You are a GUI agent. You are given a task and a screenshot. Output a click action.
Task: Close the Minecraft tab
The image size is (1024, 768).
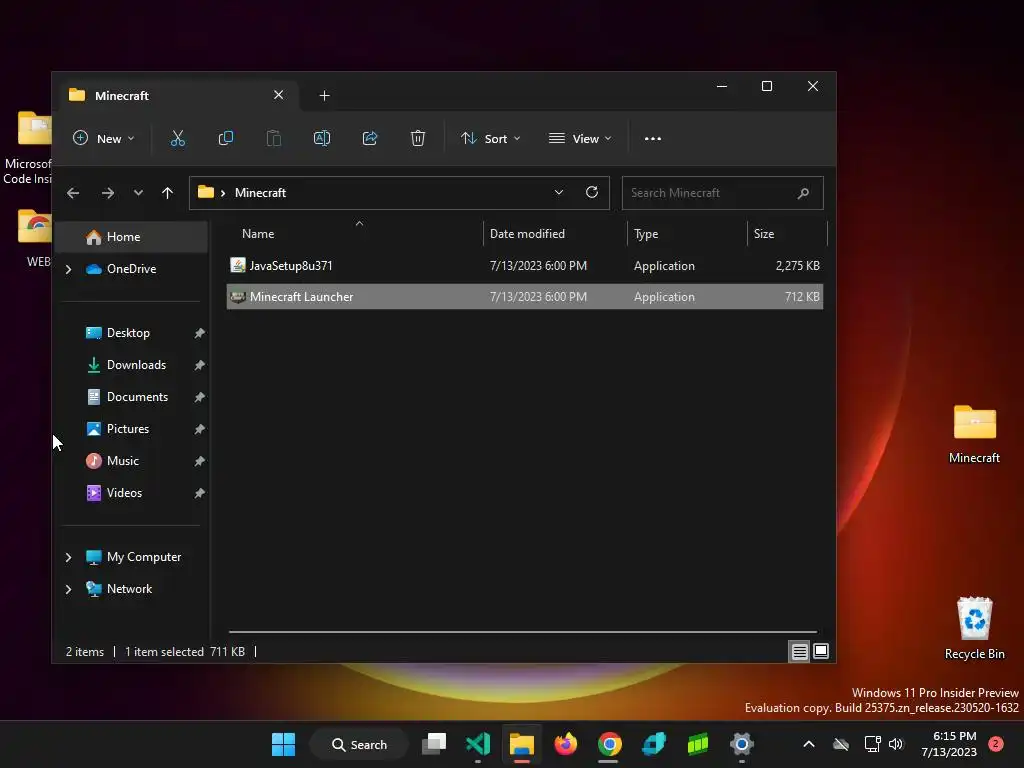[x=278, y=95]
